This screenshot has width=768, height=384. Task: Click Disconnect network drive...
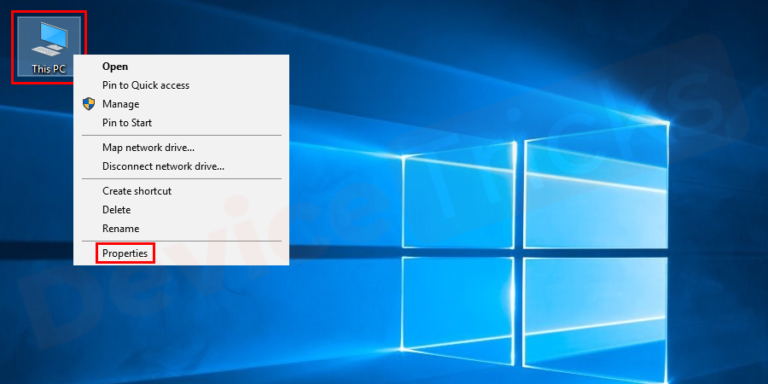181,167
